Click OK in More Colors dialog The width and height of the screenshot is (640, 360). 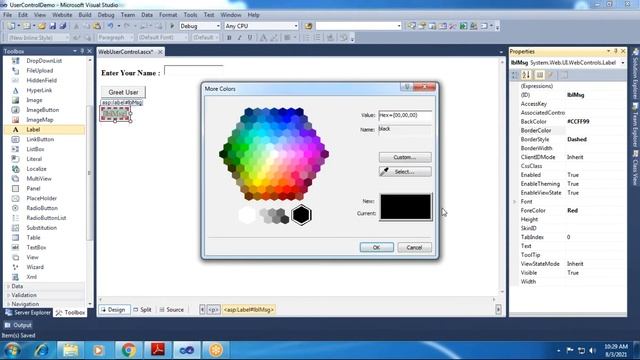pyautogui.click(x=377, y=247)
